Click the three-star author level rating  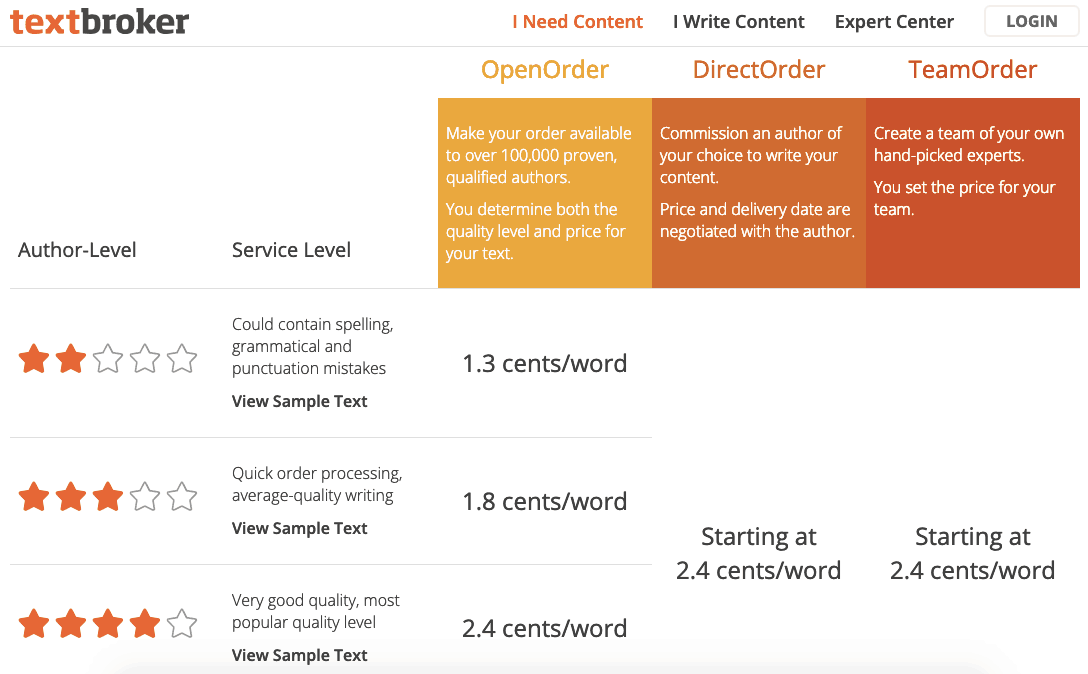coord(108,497)
